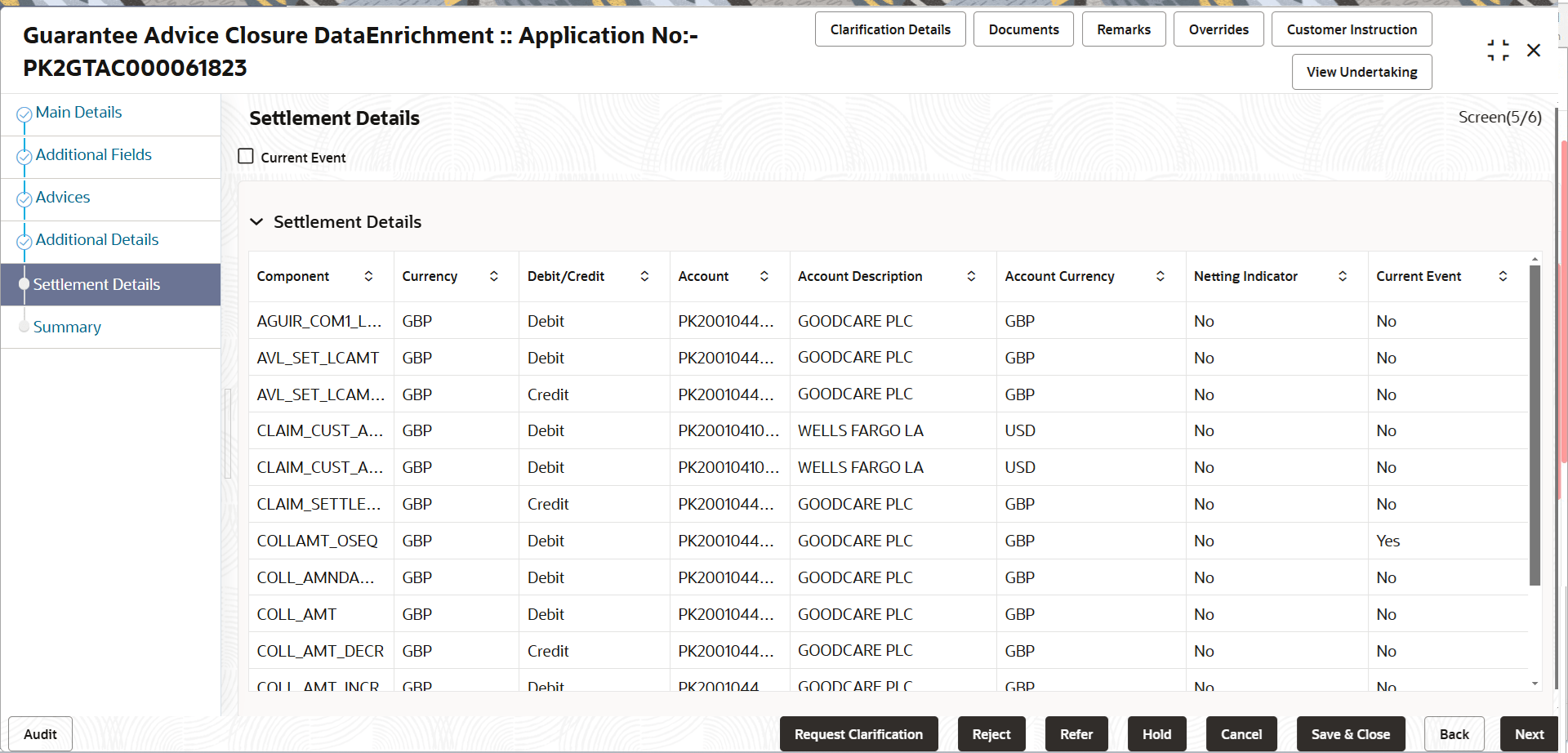Screen dimensions: 1568x753
Task: Open the Additional Fields step
Action: tap(93, 154)
